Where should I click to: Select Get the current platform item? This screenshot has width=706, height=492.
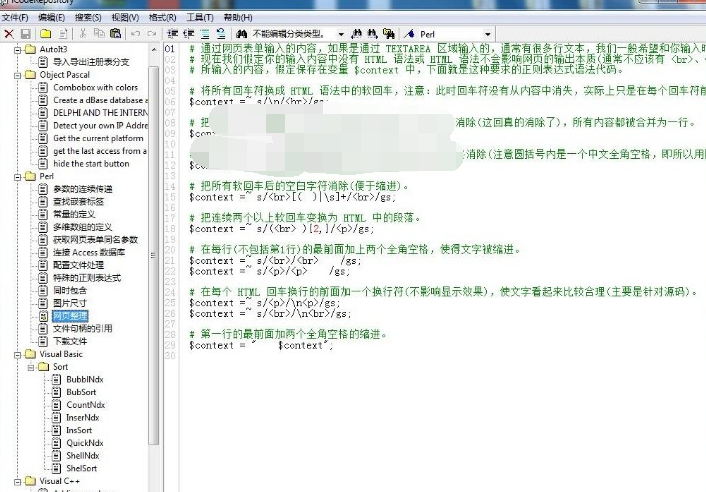coord(98,138)
